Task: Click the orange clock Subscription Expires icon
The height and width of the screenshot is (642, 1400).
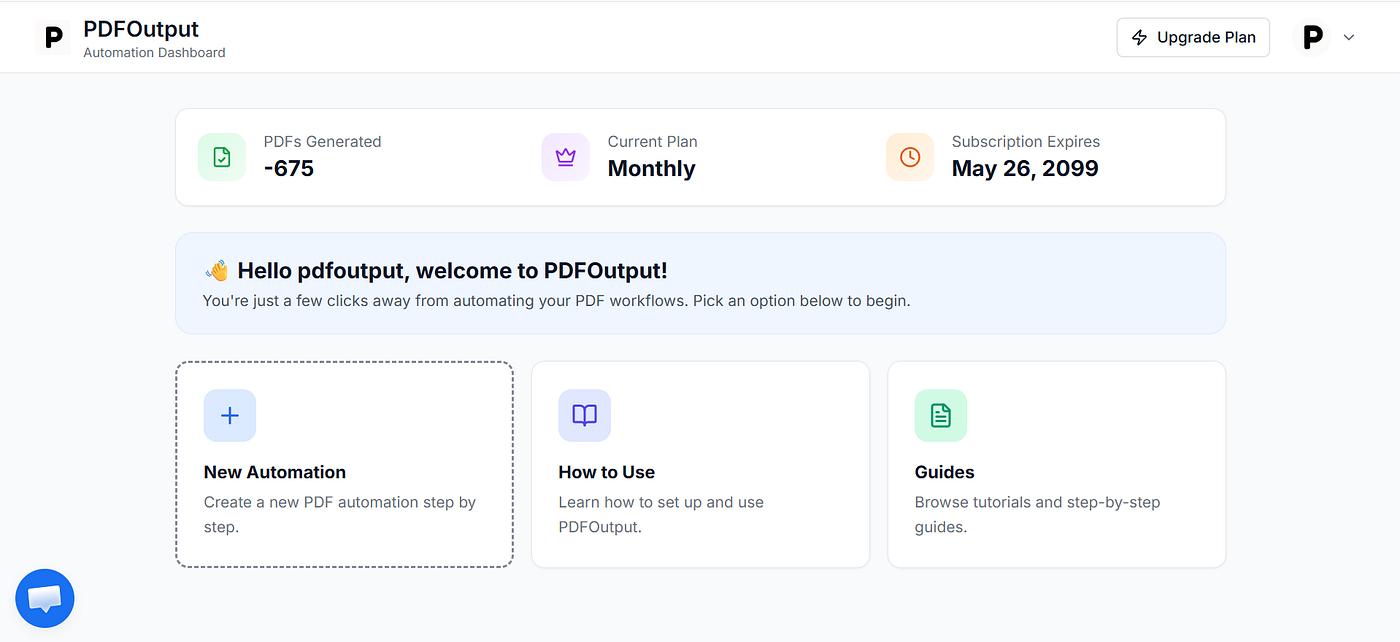Action: pos(910,157)
